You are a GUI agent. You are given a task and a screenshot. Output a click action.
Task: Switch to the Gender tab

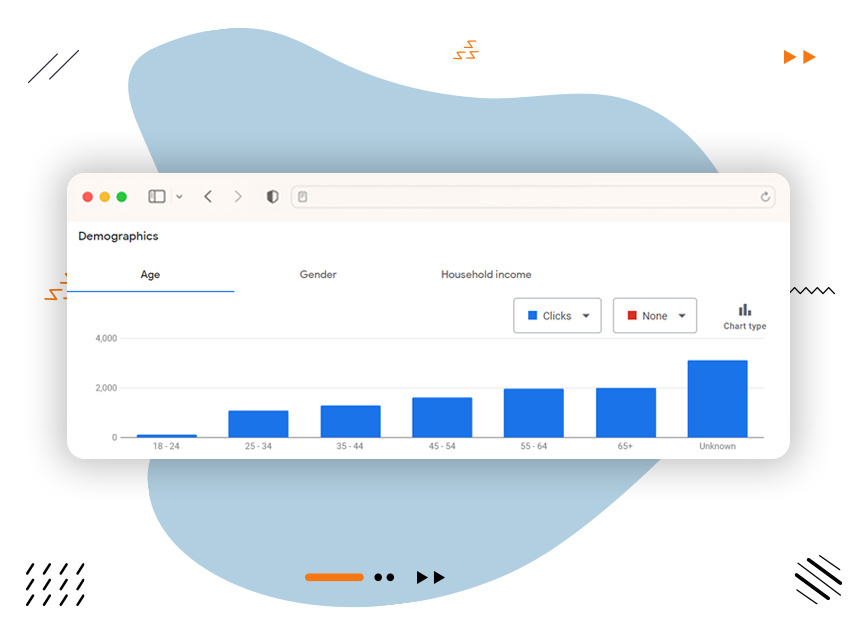pos(318,275)
